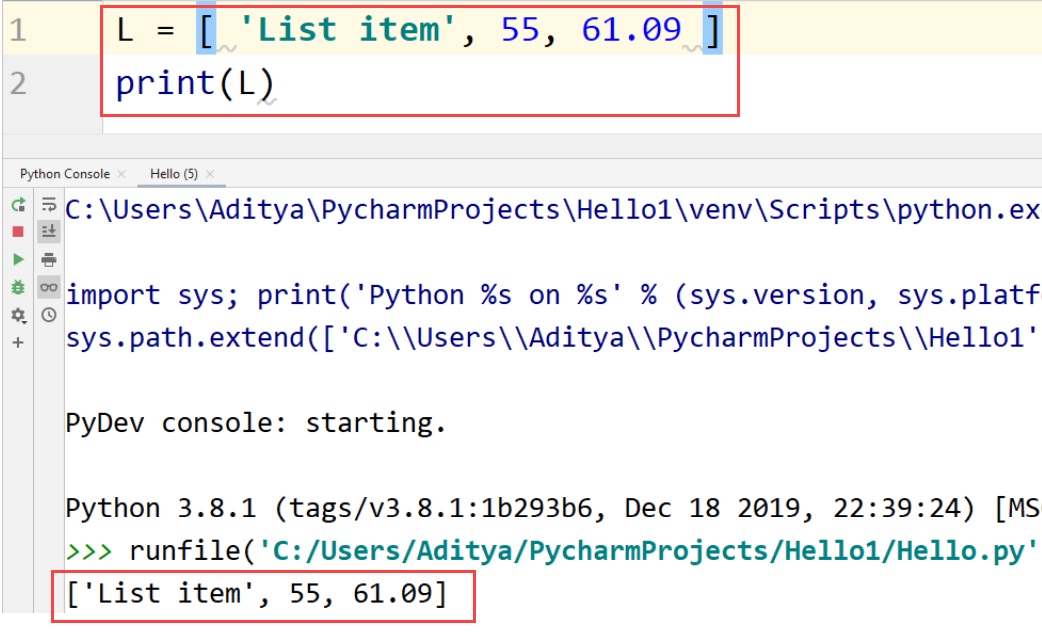Print the console contents
Viewport: 1042px width, 641px height.
point(48,260)
